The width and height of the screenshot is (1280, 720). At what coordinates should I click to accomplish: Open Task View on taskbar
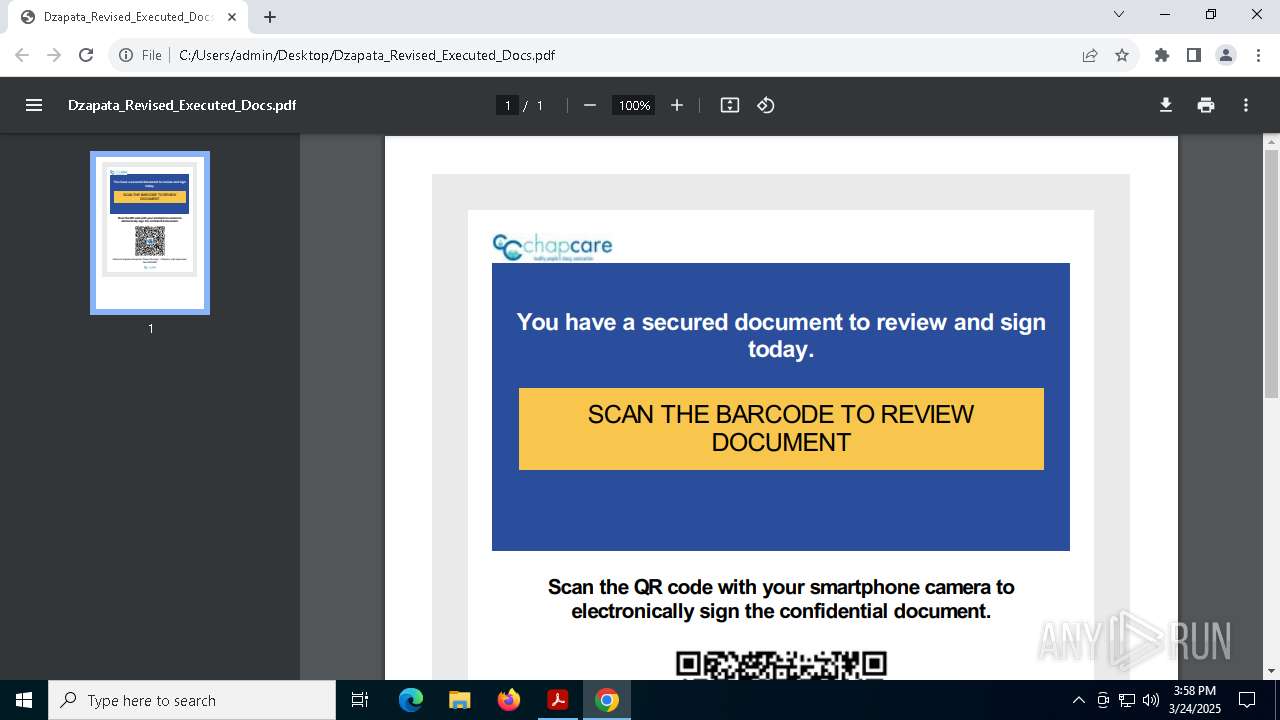click(x=360, y=700)
